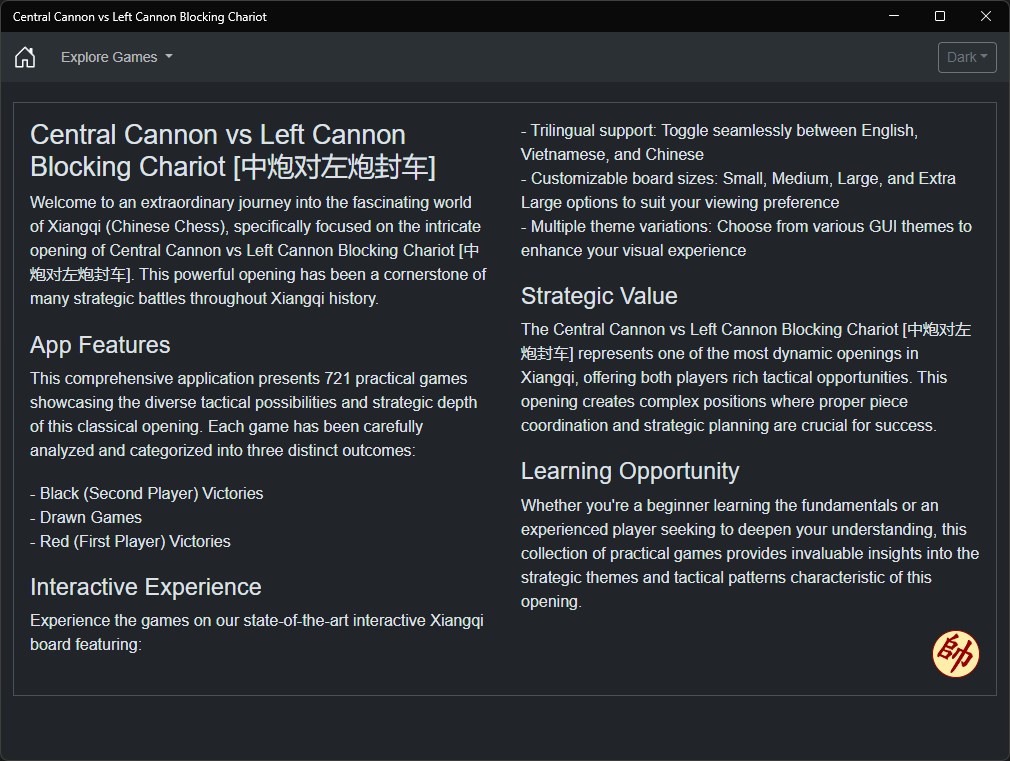The image size is (1010, 761).
Task: Open the Explore Games dropdown menu
Action: point(116,57)
